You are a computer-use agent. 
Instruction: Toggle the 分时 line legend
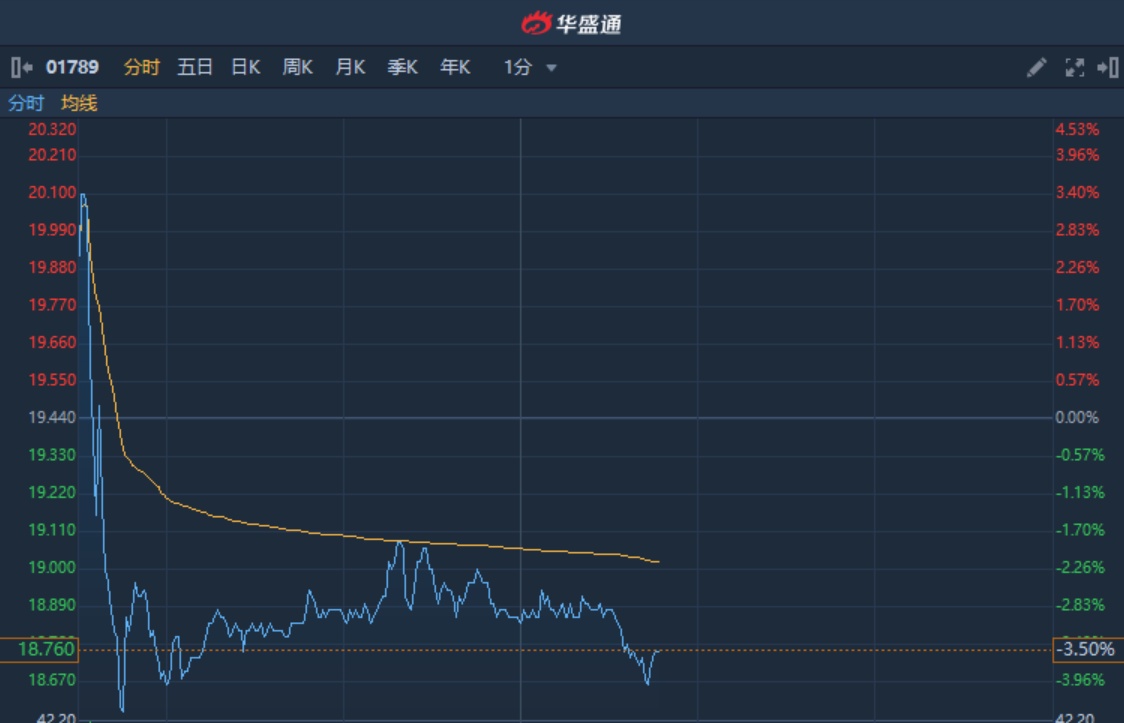[26, 103]
